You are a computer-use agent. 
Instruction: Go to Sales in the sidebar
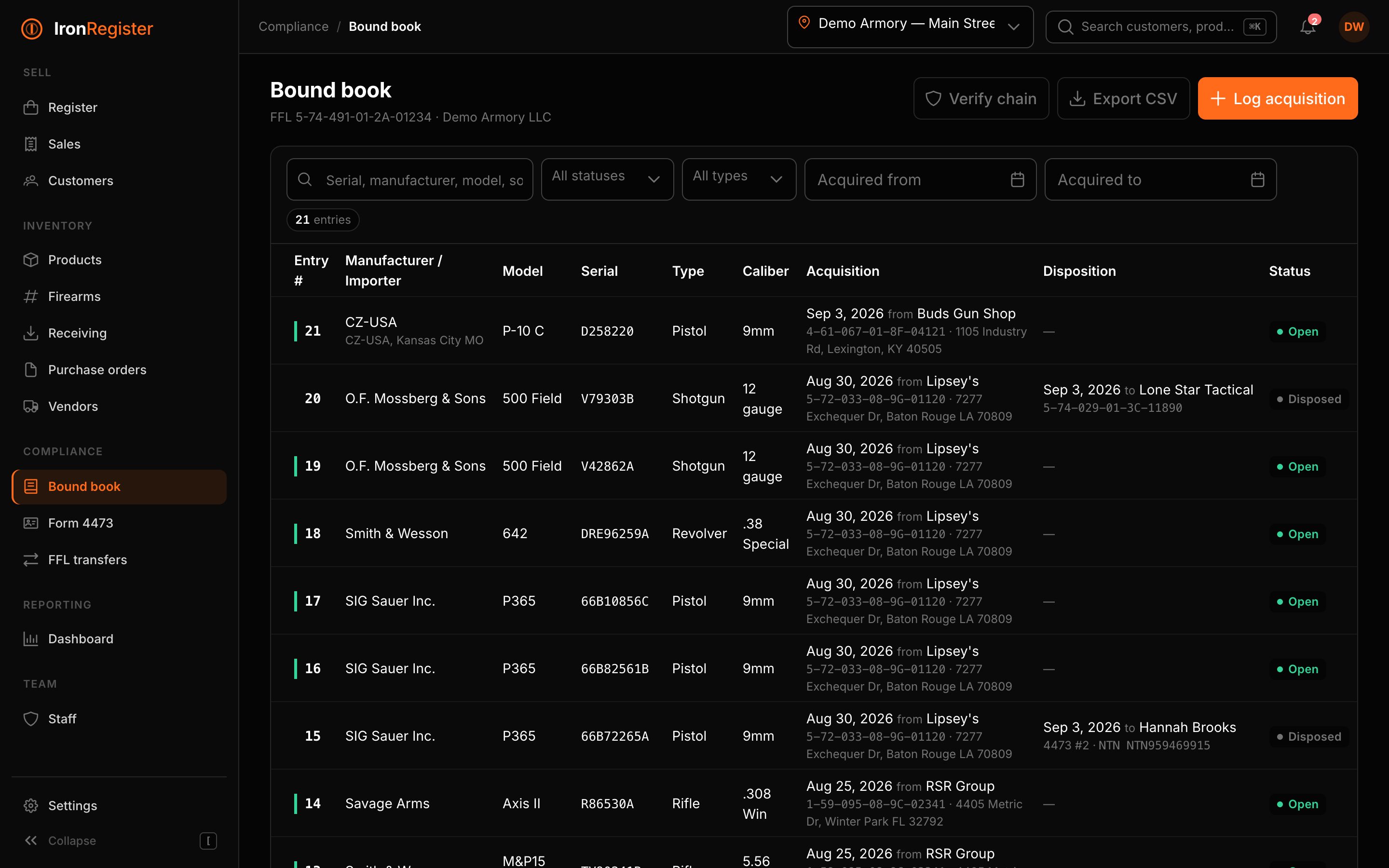[119, 144]
